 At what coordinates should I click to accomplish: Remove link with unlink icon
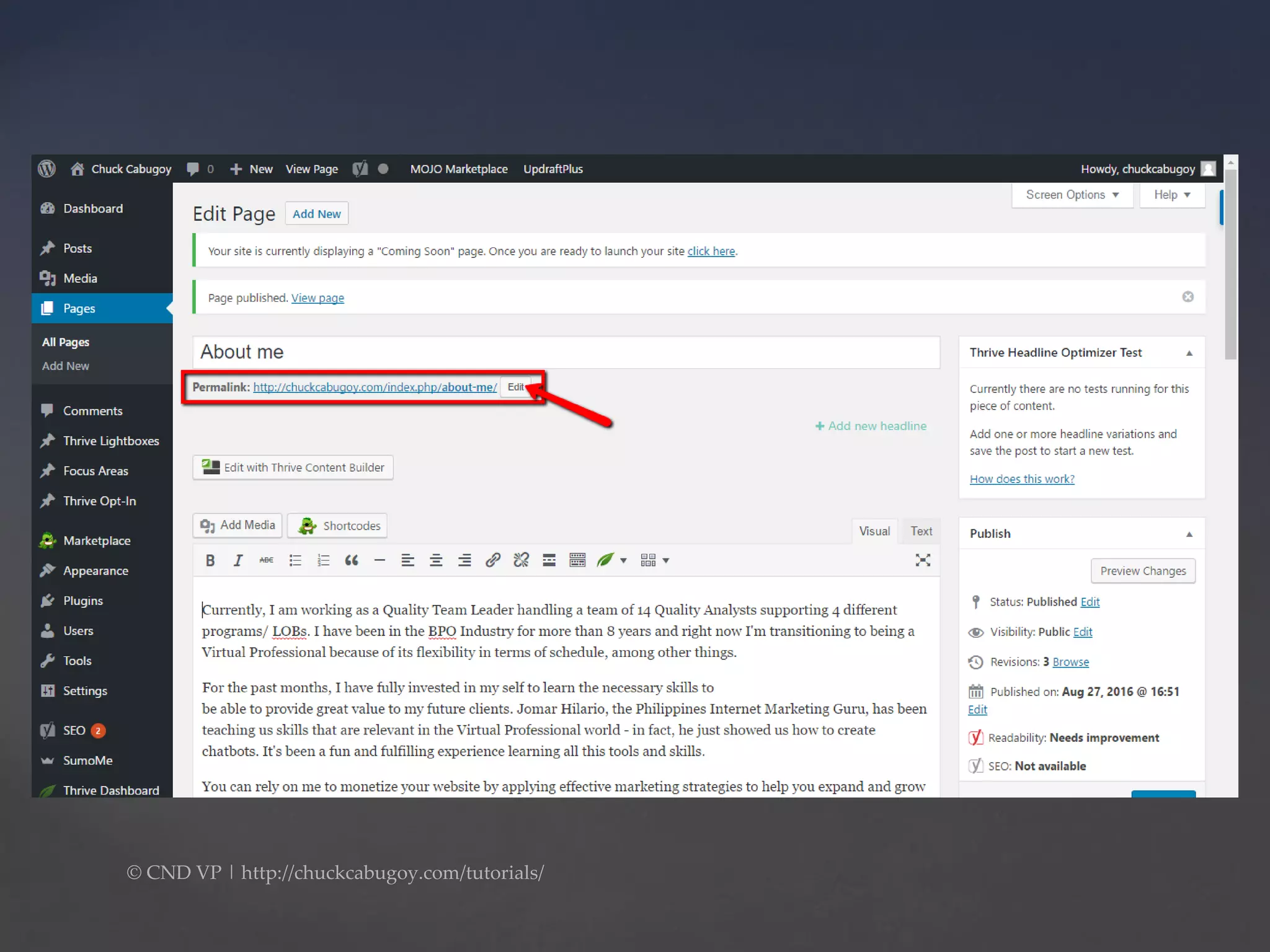click(521, 560)
